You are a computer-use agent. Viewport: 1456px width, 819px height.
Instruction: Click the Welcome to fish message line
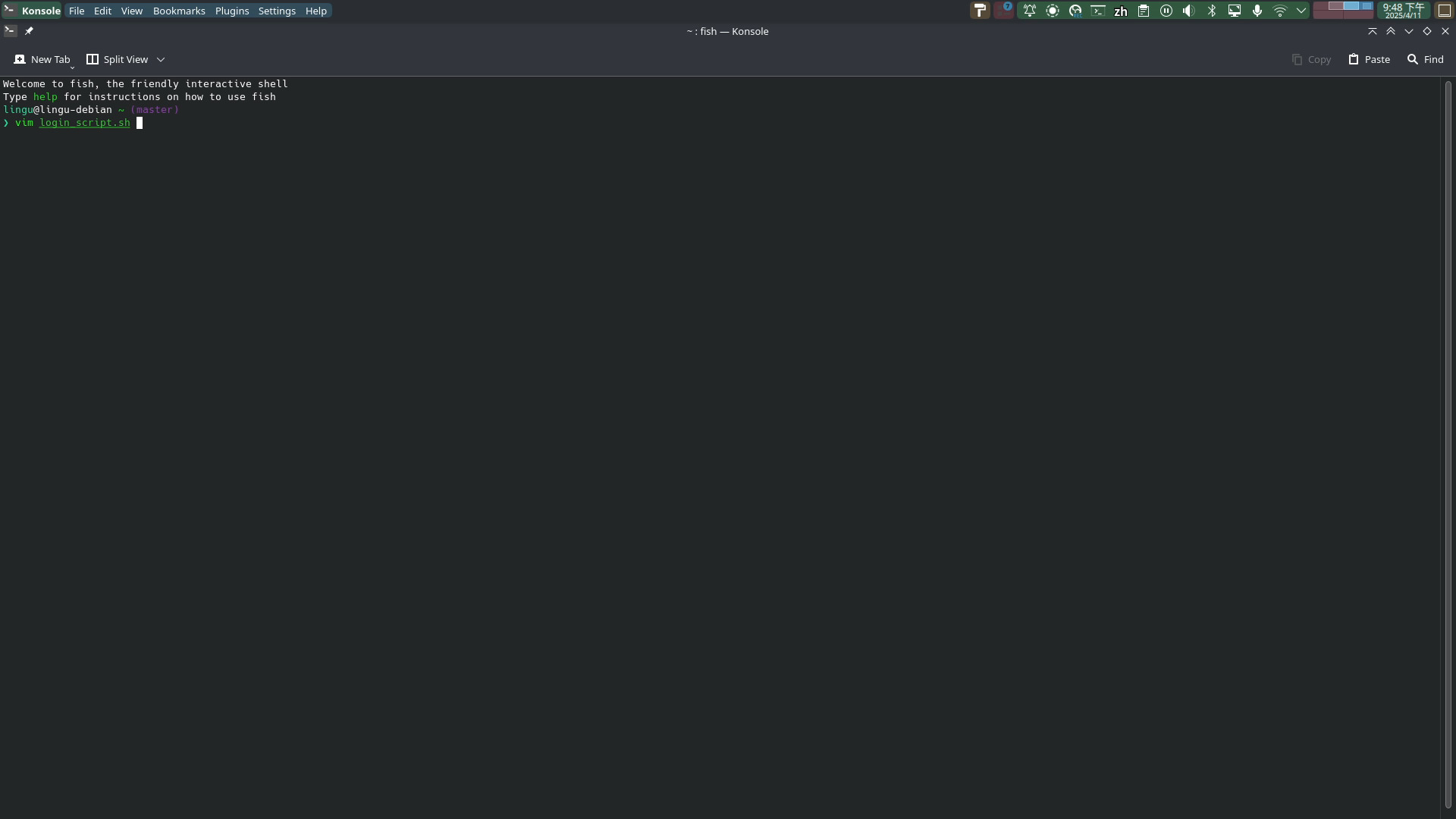click(x=146, y=84)
